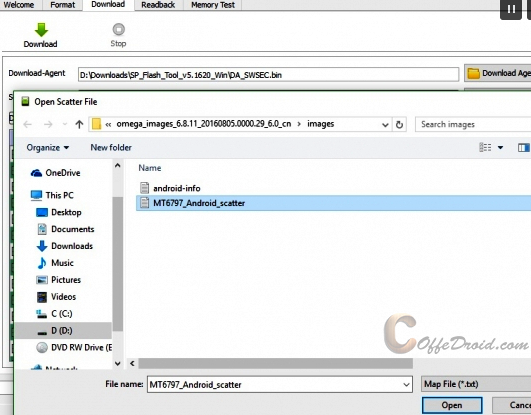Image resolution: width=531 pixels, height=415 pixels.
Task: Go back in file dialog
Action: (x=27, y=124)
